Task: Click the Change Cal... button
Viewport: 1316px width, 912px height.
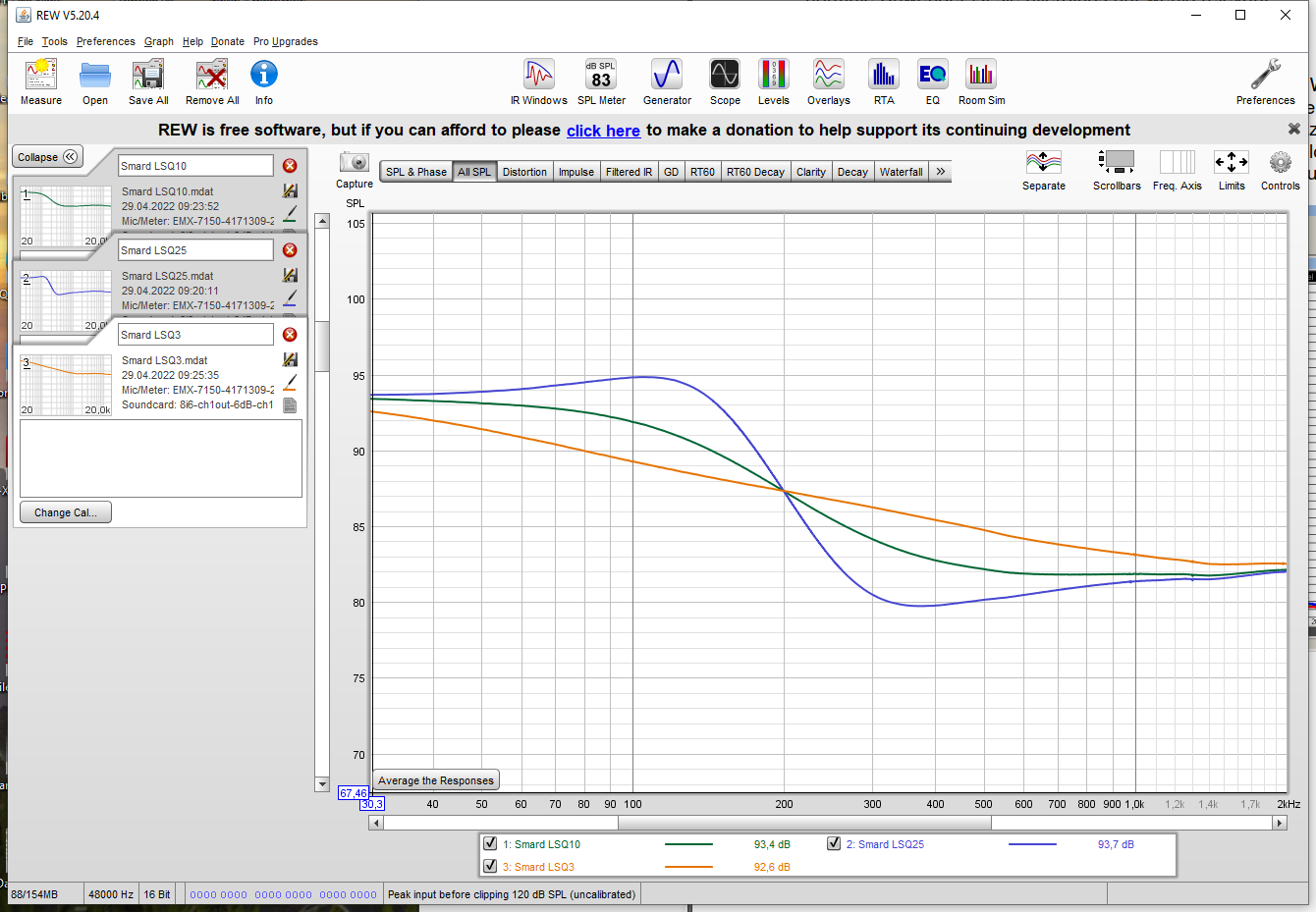Action: pos(66,512)
